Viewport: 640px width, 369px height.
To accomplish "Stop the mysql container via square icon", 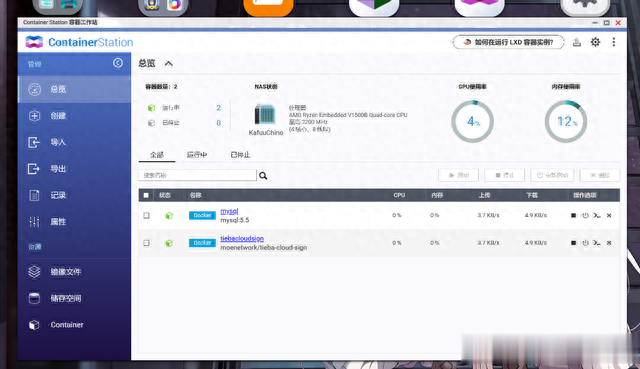I will coord(573,215).
